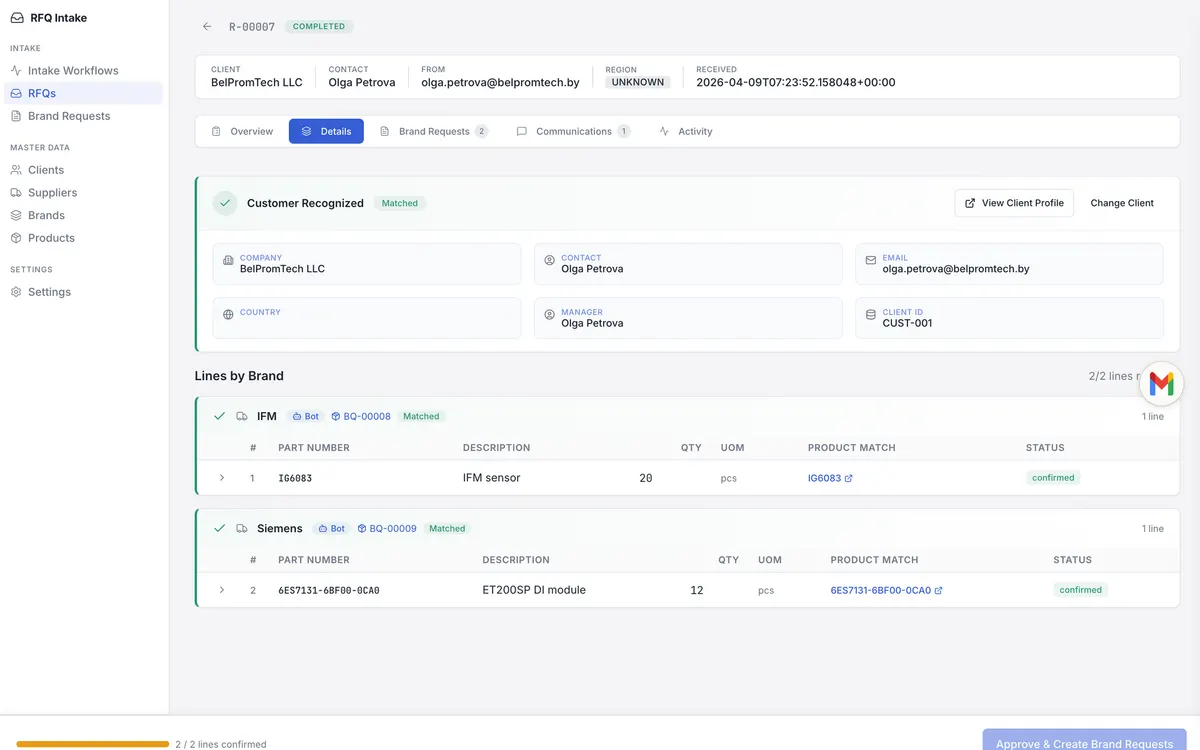Switch to the Overview tab
1200x750 pixels.
click(242, 131)
